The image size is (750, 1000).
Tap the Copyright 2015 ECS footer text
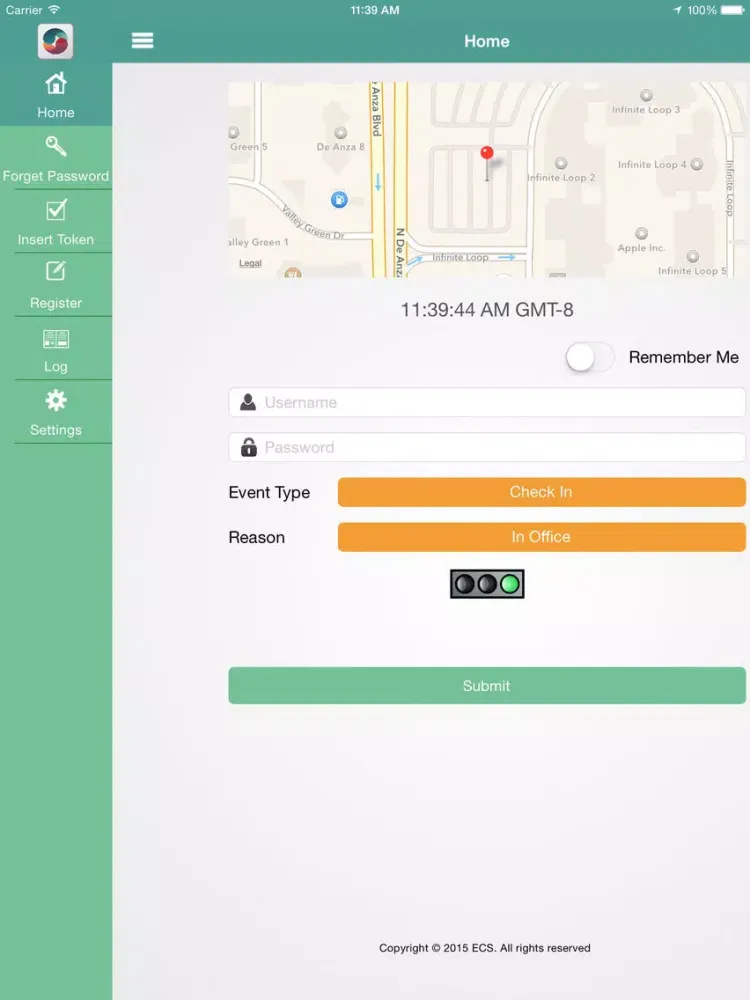485,948
